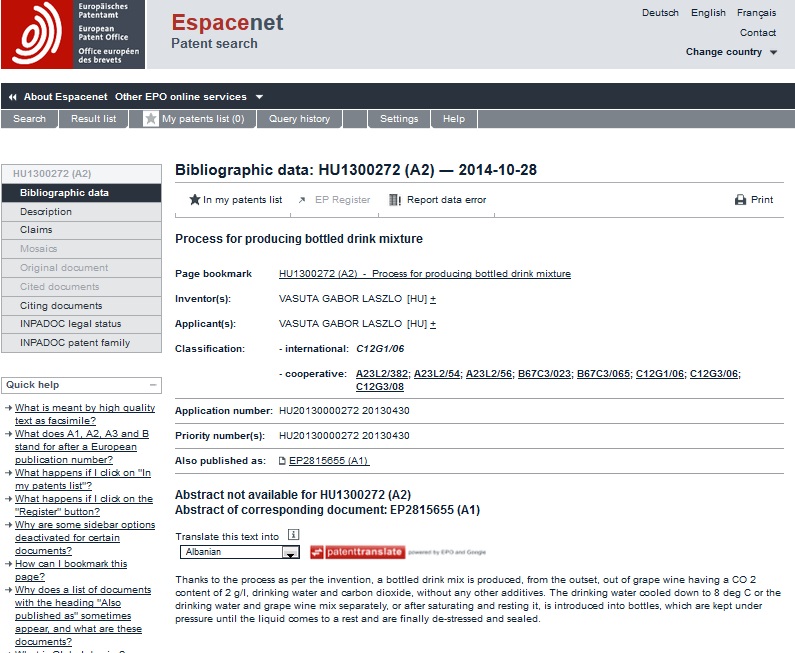Click the Page bookmark link HU1300272 (A2)
This screenshot has width=795, height=653.
pyautogui.click(x=425, y=274)
